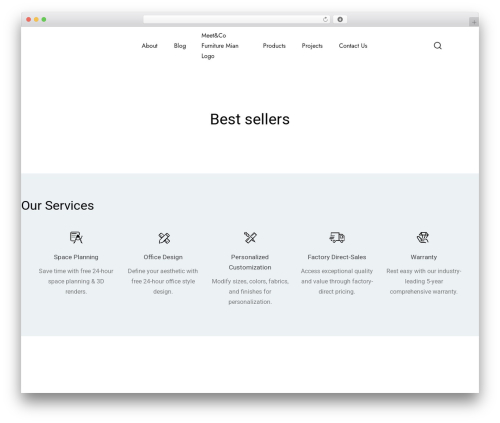Click the browser download indicator button
The image size is (500, 423).
tap(340, 19)
